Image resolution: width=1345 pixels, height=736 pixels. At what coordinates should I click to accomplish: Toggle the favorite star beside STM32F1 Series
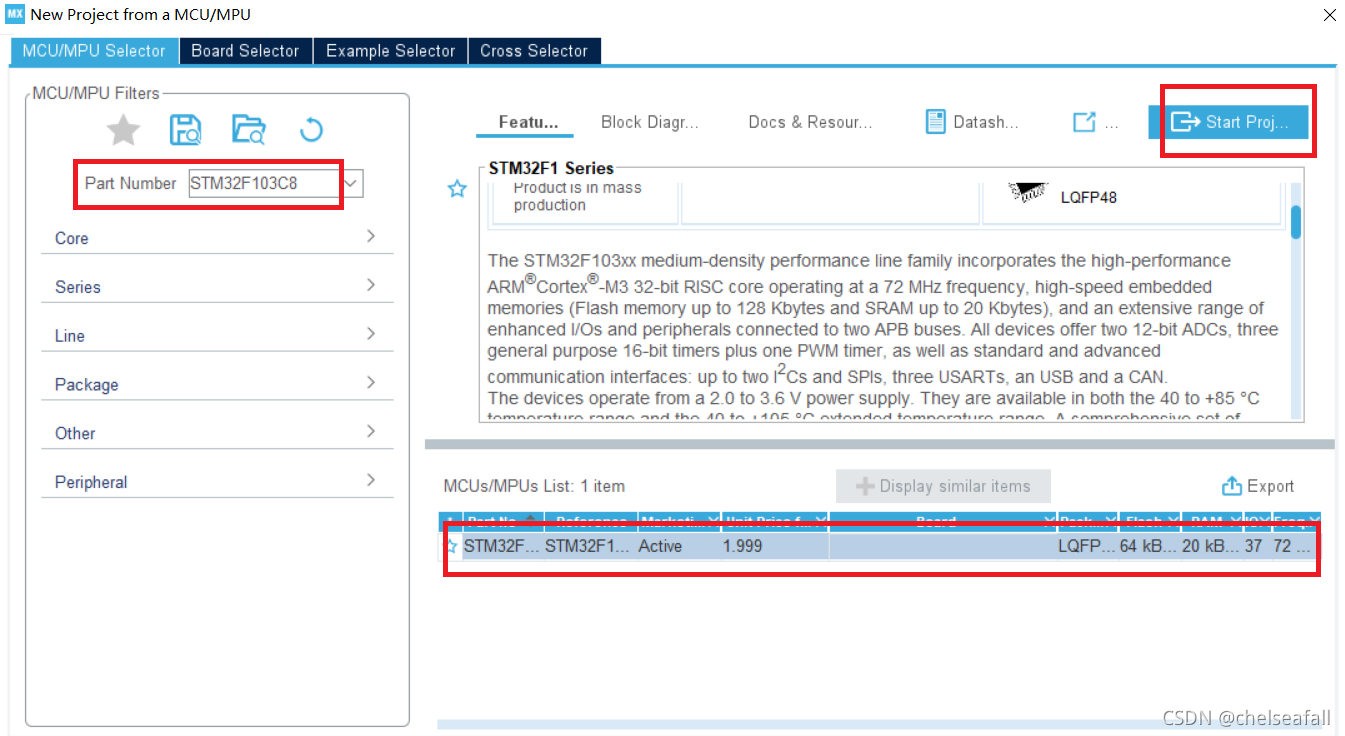click(x=457, y=189)
